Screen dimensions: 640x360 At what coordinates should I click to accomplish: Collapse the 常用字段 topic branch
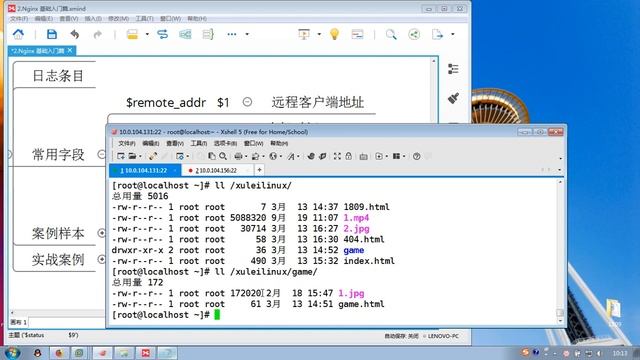point(101,154)
